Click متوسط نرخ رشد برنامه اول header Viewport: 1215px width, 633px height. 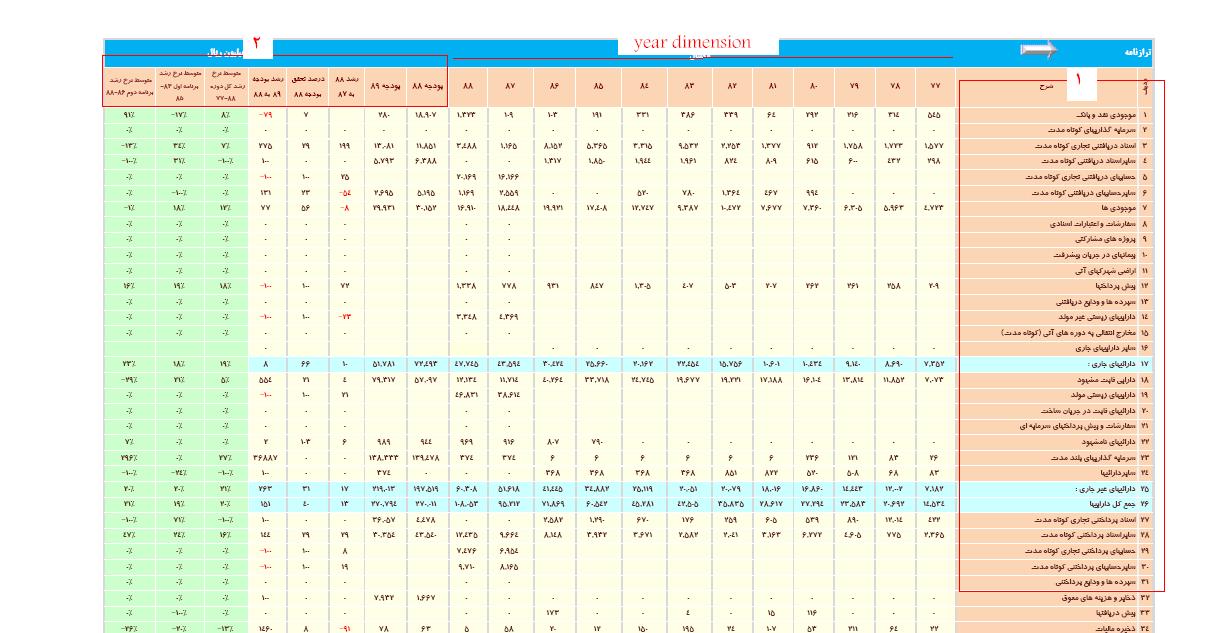pyautogui.click(x=180, y=87)
